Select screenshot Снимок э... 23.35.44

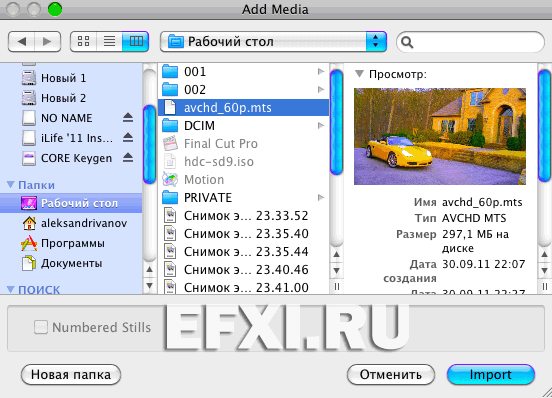(x=244, y=251)
